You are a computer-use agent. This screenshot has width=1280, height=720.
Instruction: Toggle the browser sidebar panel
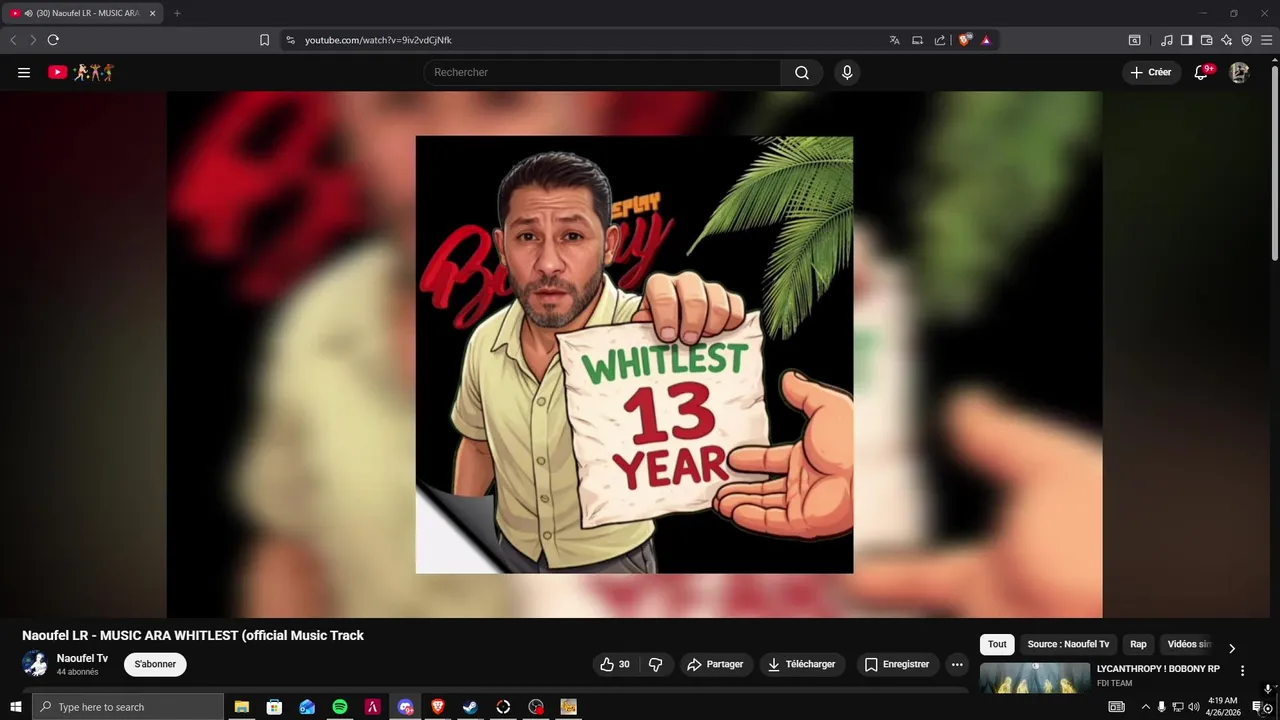[x=1186, y=40]
